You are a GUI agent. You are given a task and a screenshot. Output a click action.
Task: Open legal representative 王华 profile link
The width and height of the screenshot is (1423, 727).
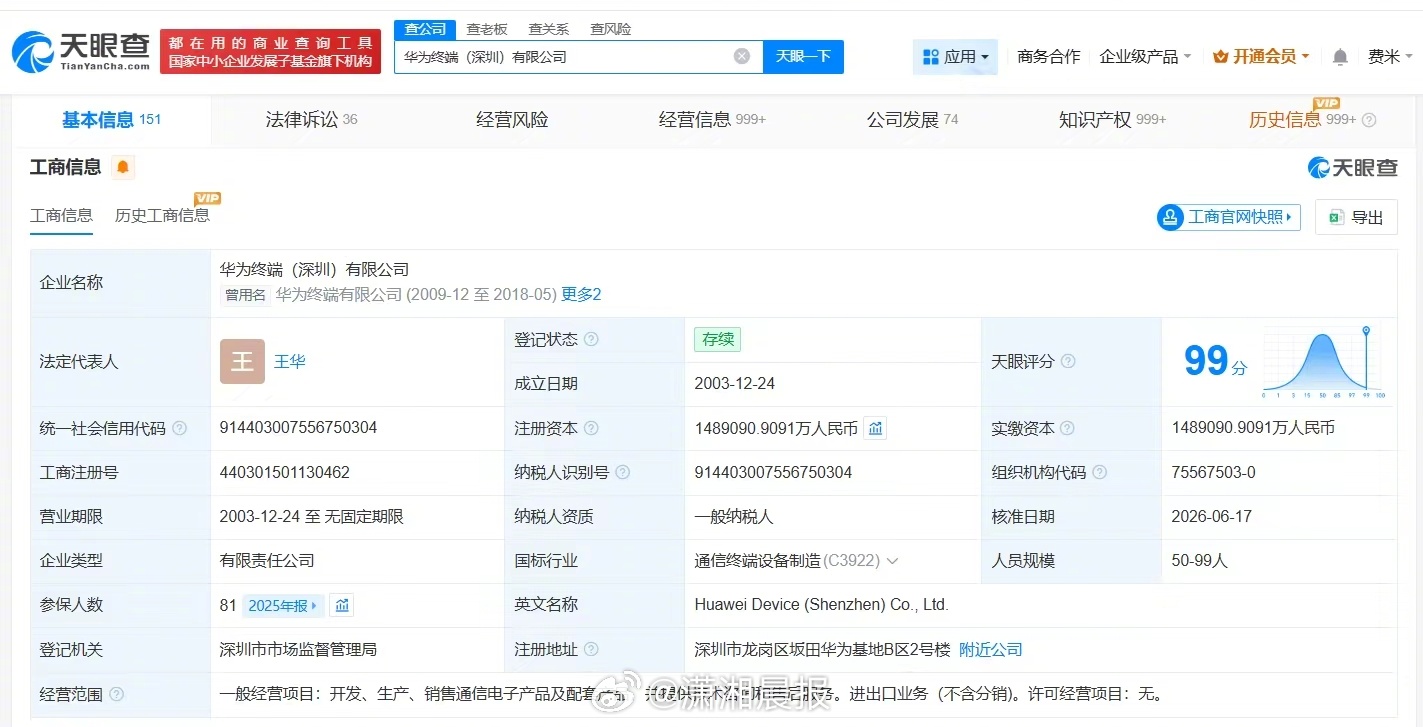point(290,361)
